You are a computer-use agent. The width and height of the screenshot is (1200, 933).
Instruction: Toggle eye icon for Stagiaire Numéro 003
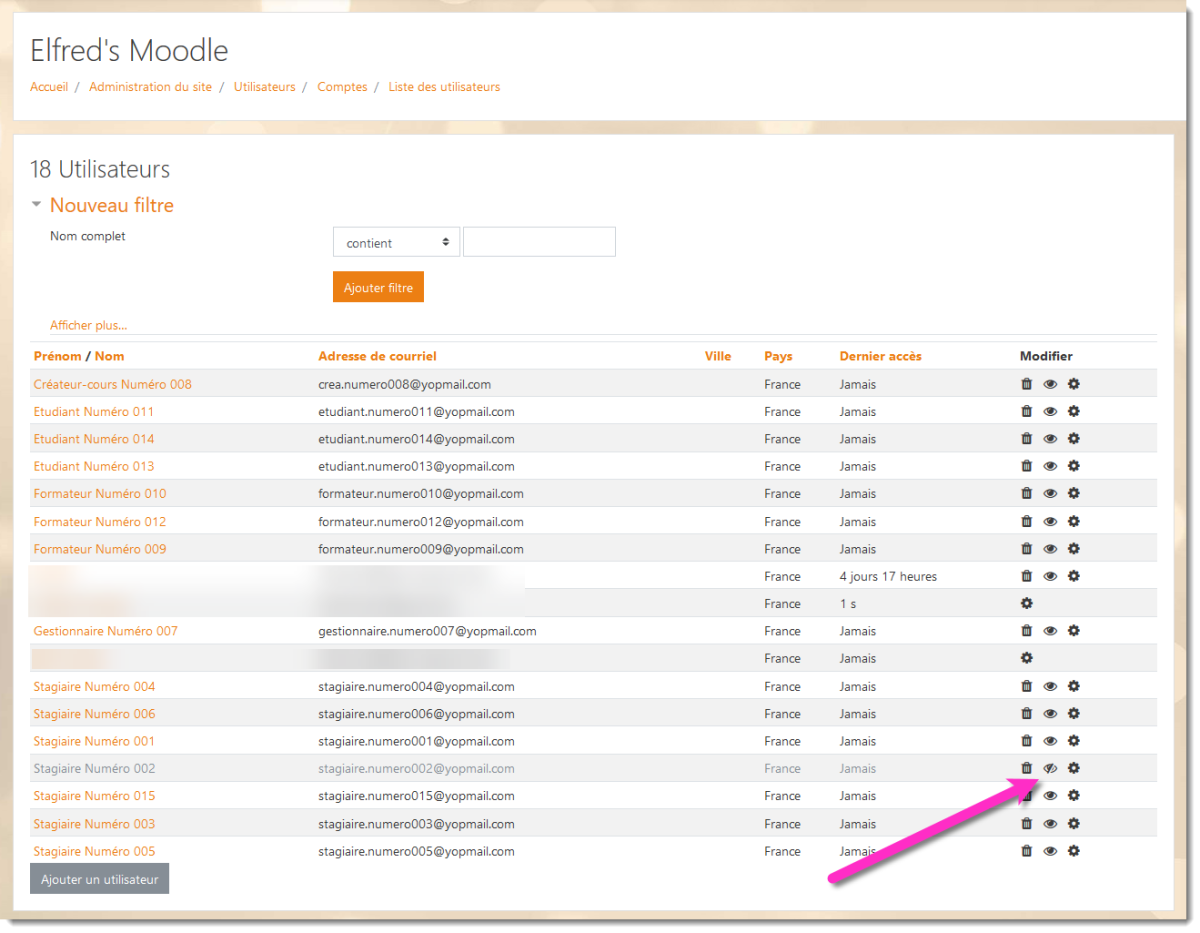click(1050, 824)
